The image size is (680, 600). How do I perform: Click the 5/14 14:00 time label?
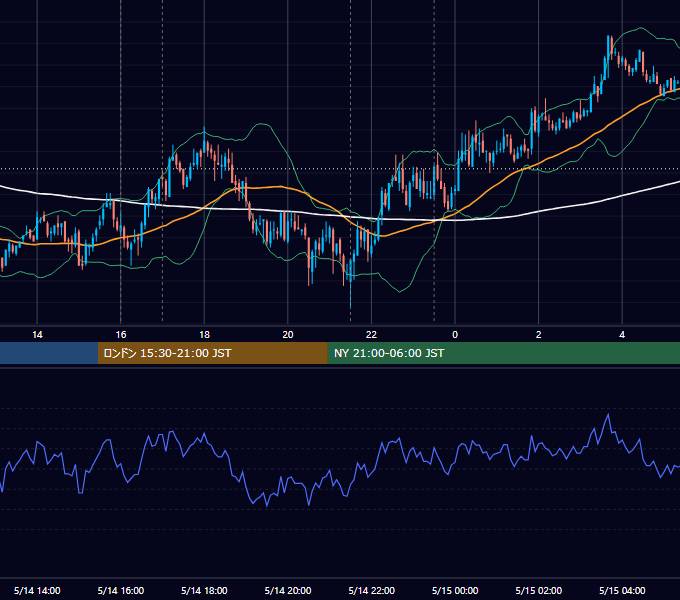point(37,590)
